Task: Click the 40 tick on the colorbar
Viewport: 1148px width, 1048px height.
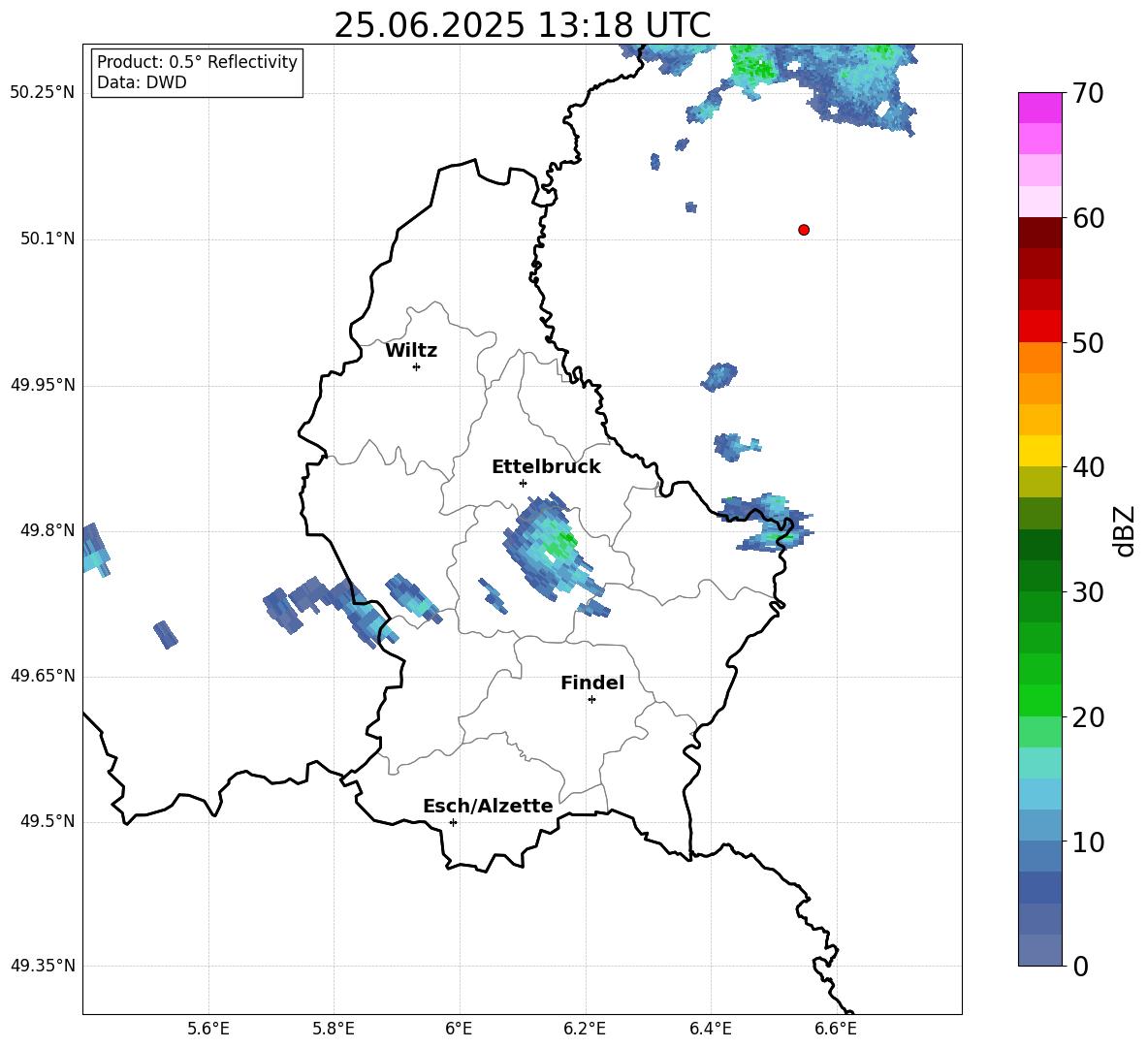Action: [x=1088, y=467]
